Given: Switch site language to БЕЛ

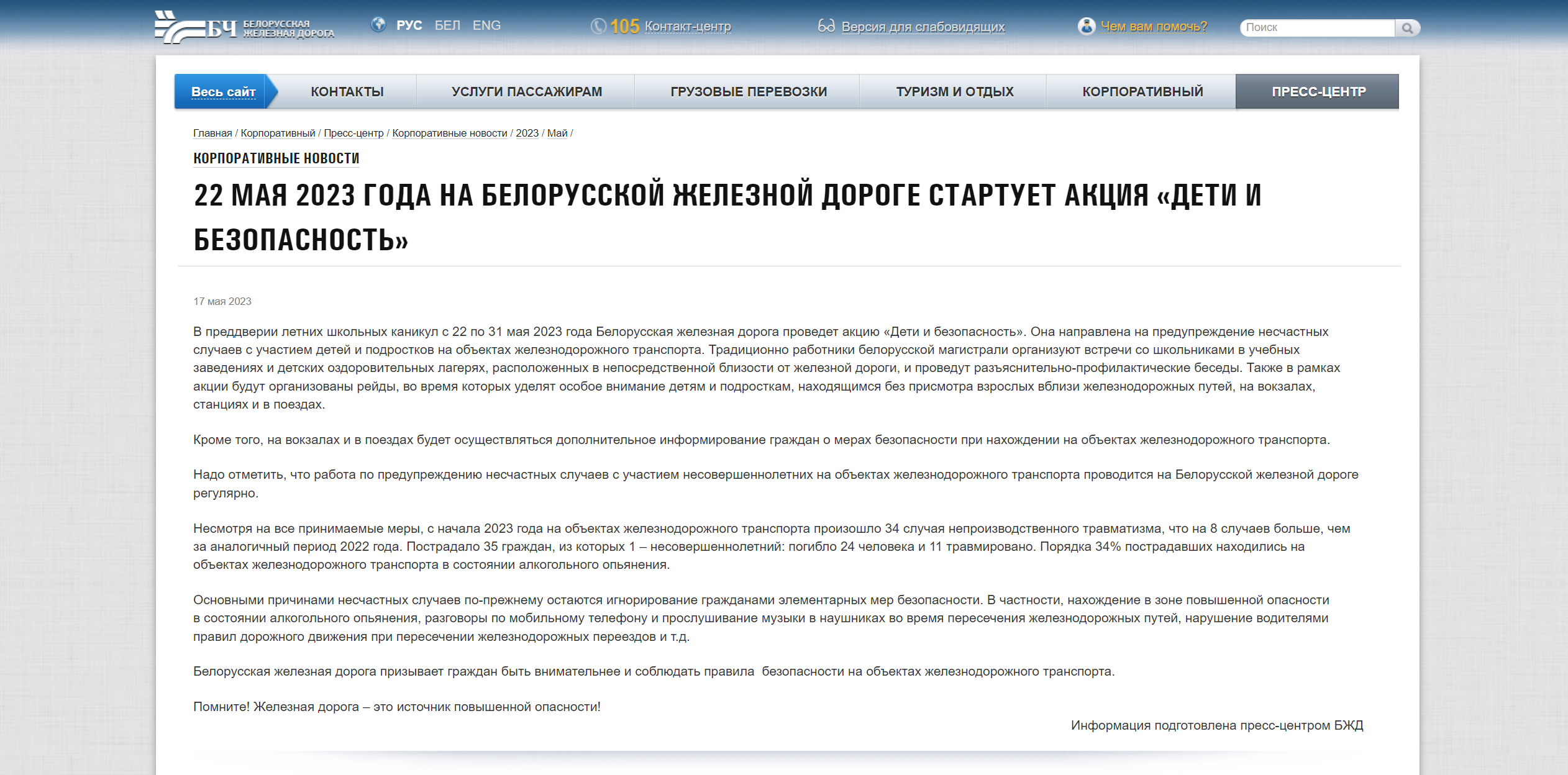Looking at the screenshot, I should (448, 25).
